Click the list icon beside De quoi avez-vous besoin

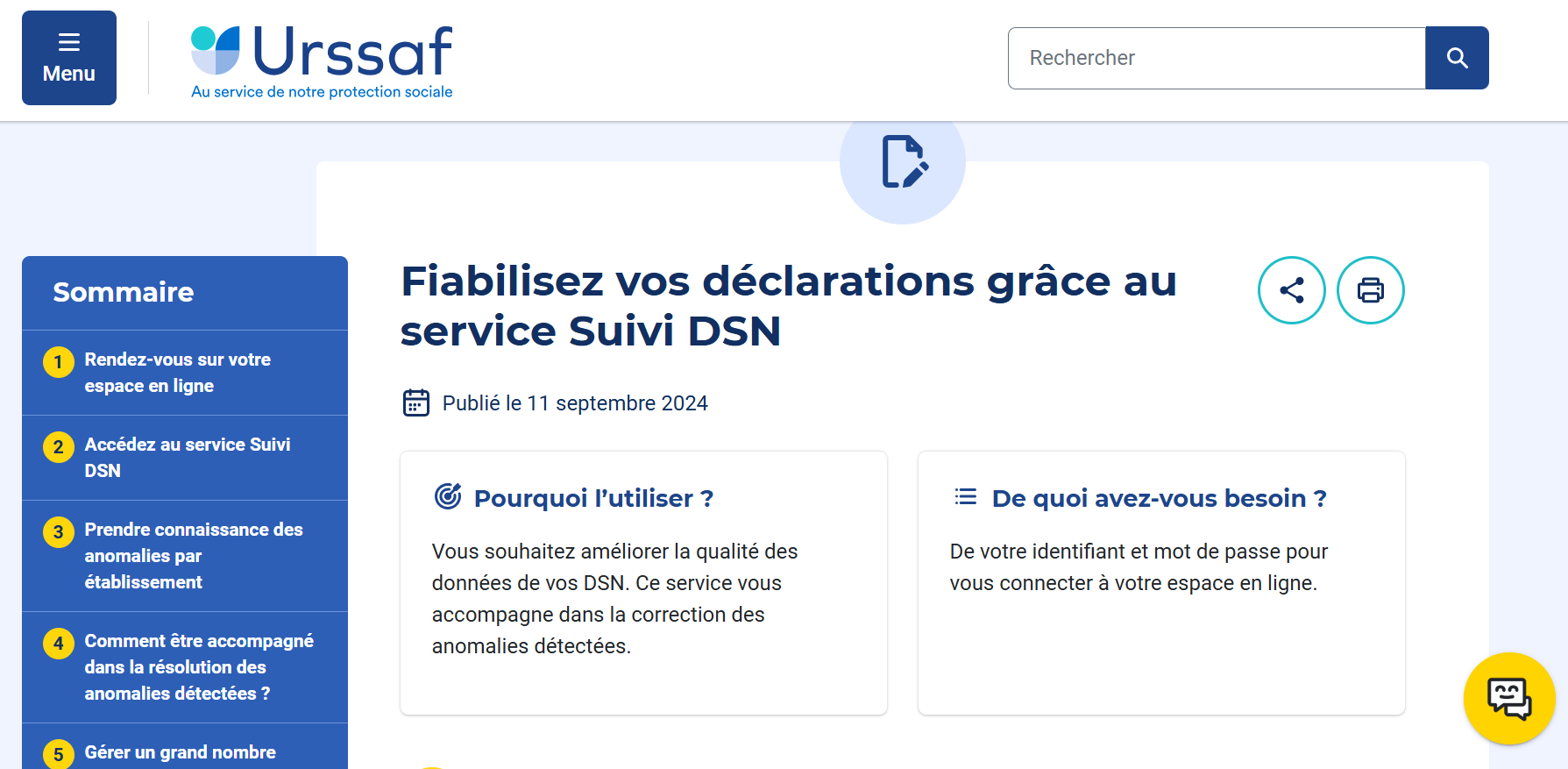click(x=965, y=497)
